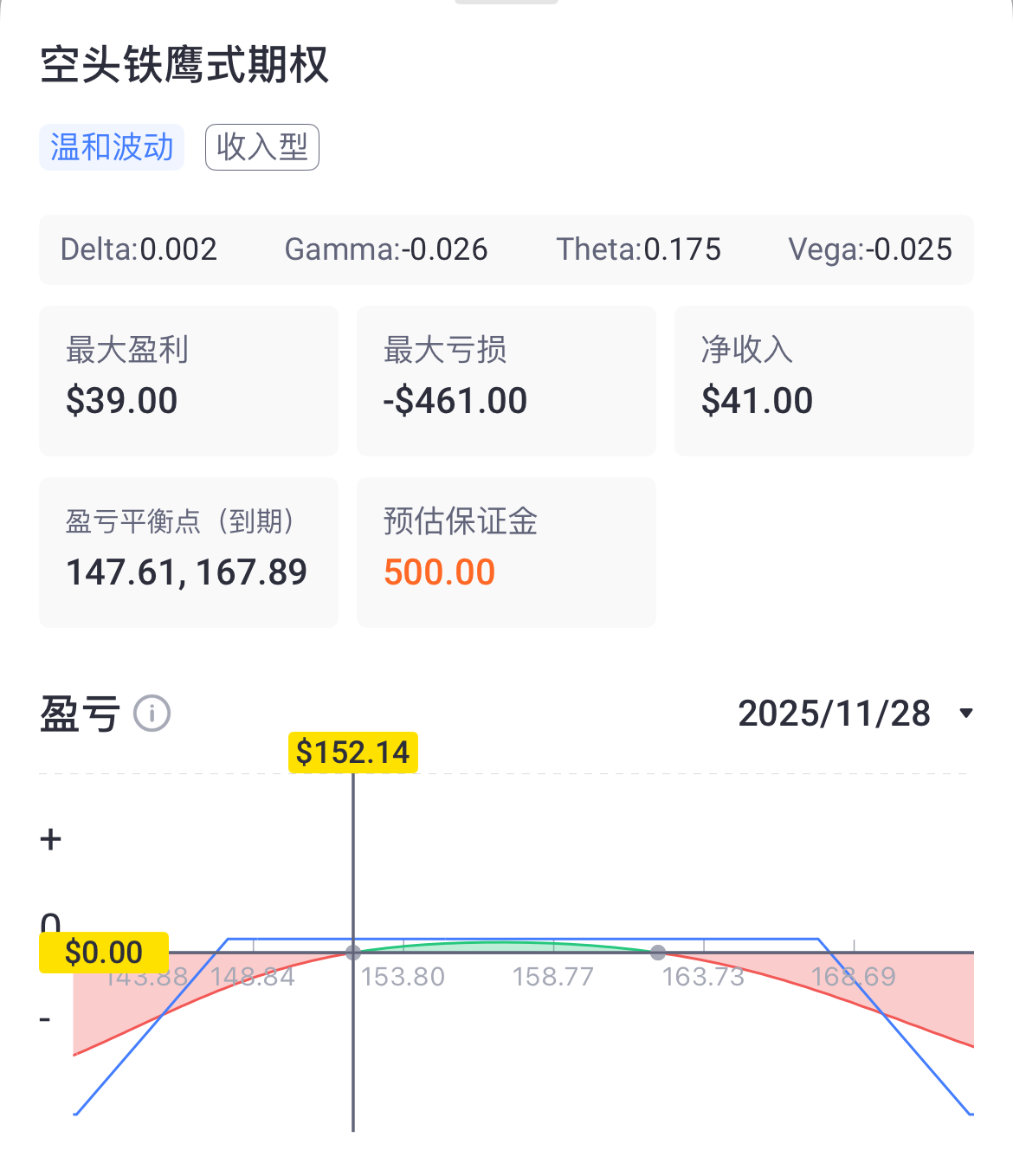Click the 158.77 axis label
This screenshot has width=1013, height=1176.
pos(553,977)
